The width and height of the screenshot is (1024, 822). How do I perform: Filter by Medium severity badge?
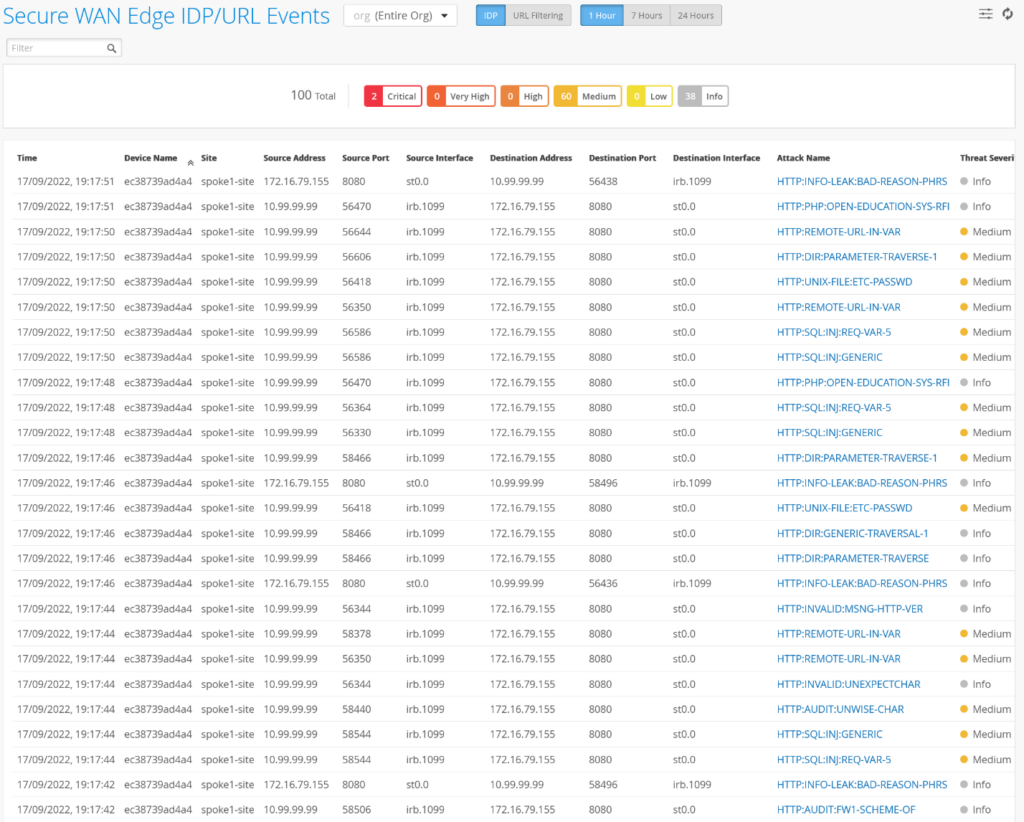click(x=588, y=97)
